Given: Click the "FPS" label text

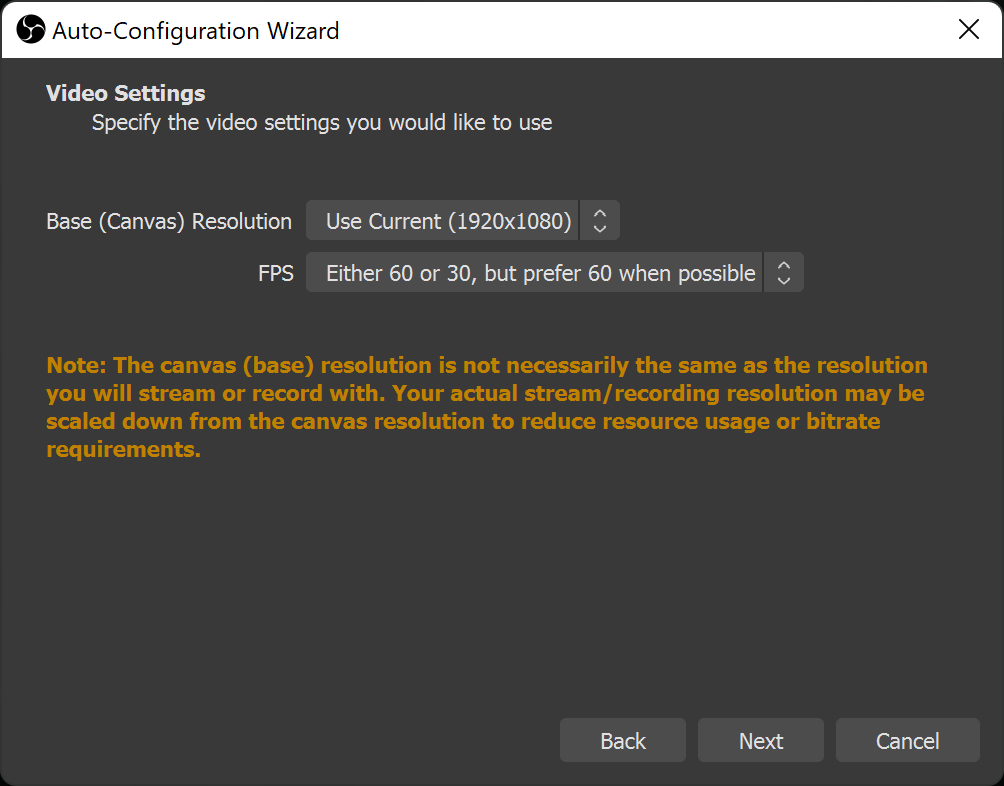Looking at the screenshot, I should tap(276, 273).
